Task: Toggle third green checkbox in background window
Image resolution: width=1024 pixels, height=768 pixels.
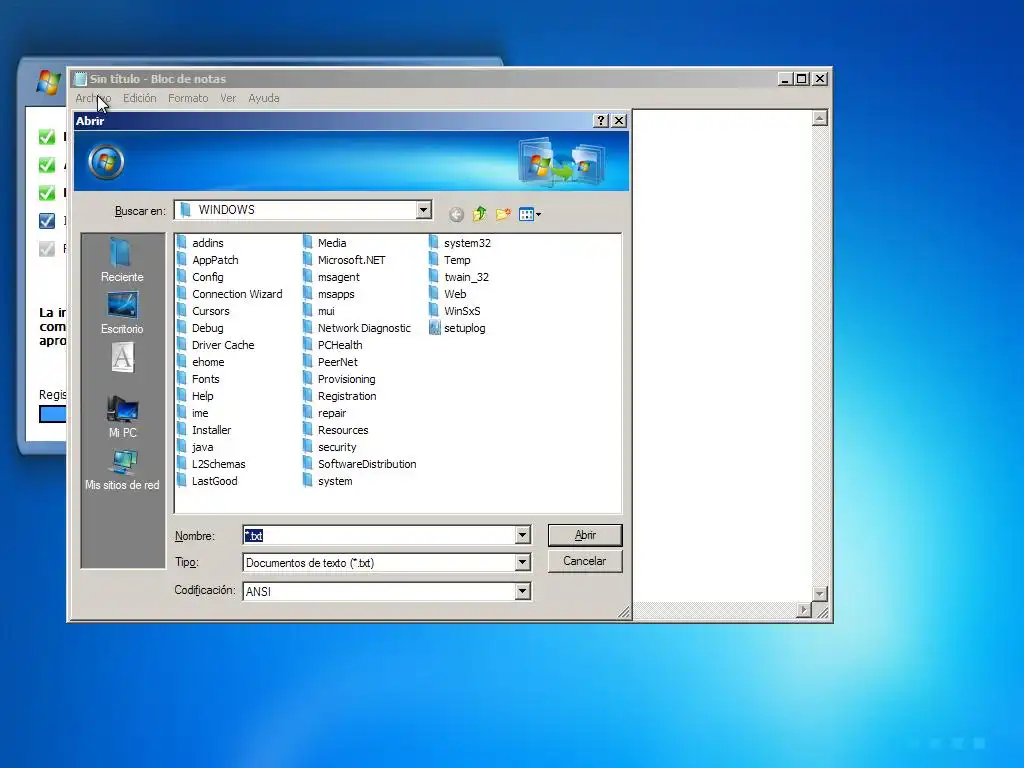Action: coord(46,193)
